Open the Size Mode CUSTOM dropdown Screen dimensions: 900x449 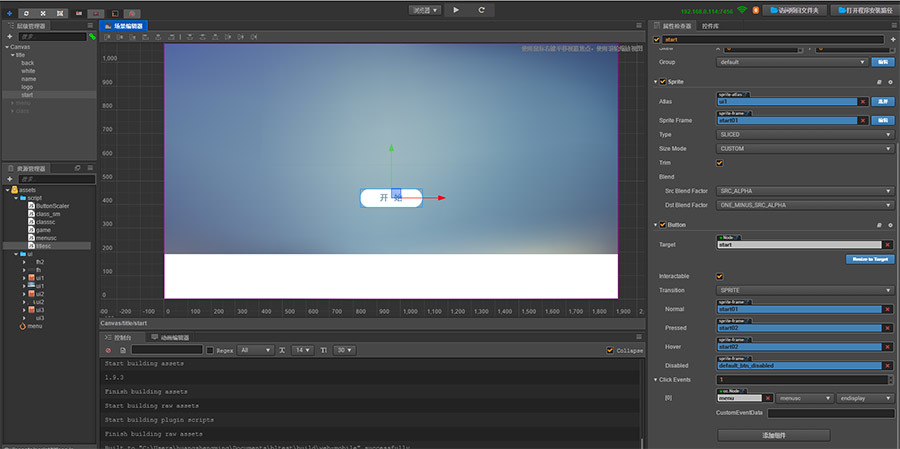805,149
